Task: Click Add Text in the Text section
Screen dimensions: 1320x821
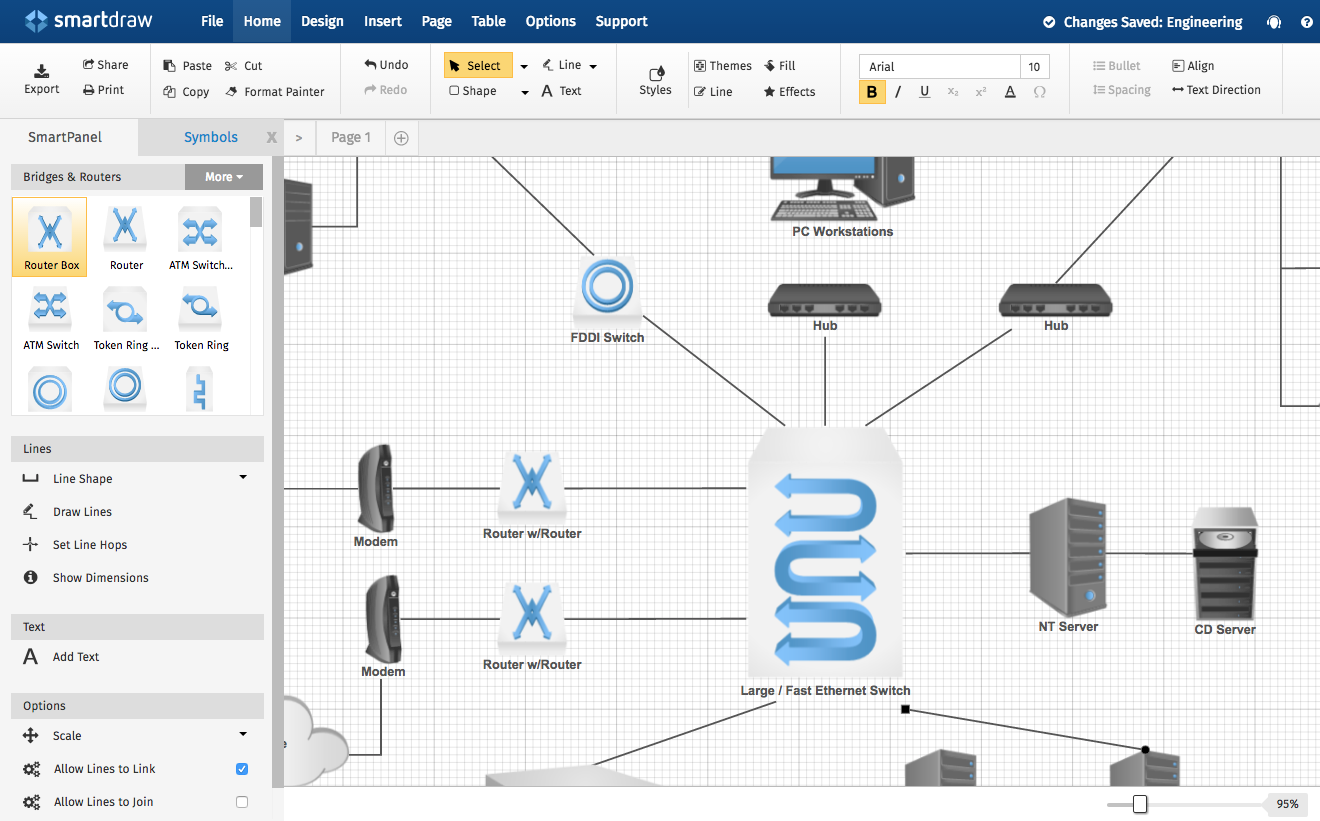Action: [x=76, y=657]
